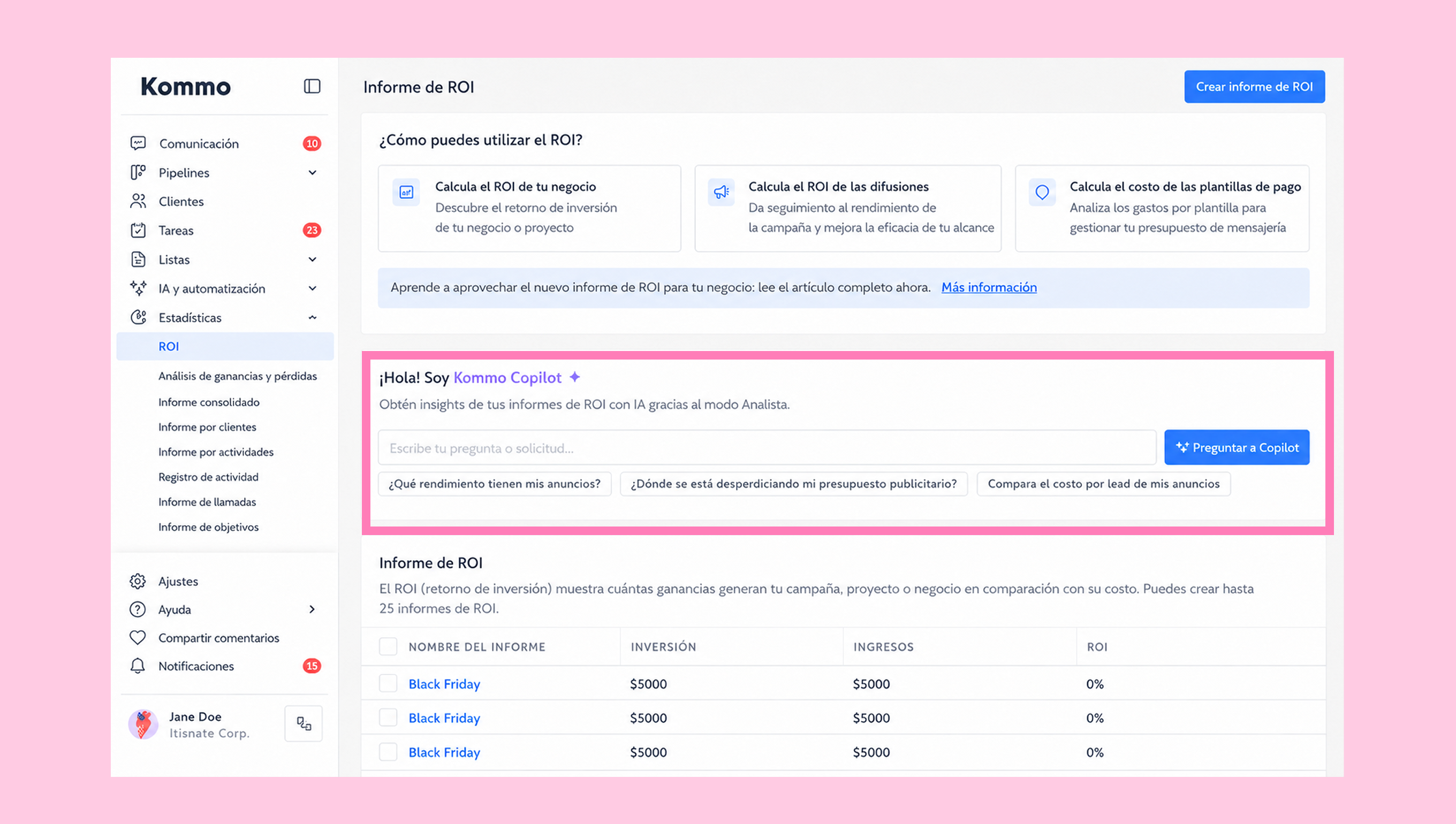1456x824 pixels.
Task: Open Análisis de ganancias y pérdidas
Action: [x=238, y=376]
